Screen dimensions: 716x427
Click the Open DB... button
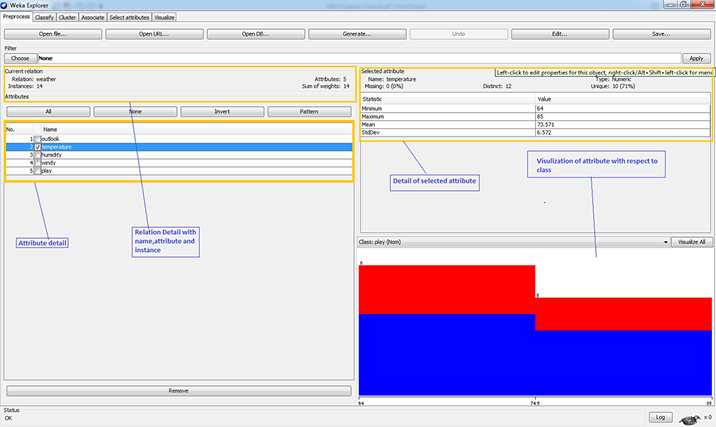256,34
